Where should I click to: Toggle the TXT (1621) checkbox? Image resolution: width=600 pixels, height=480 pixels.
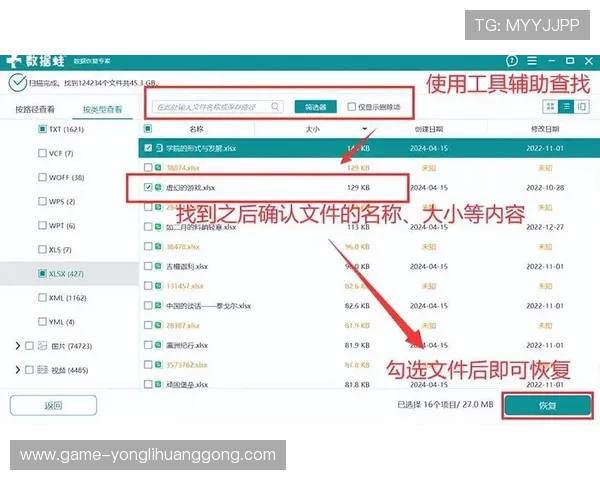click(x=42, y=129)
